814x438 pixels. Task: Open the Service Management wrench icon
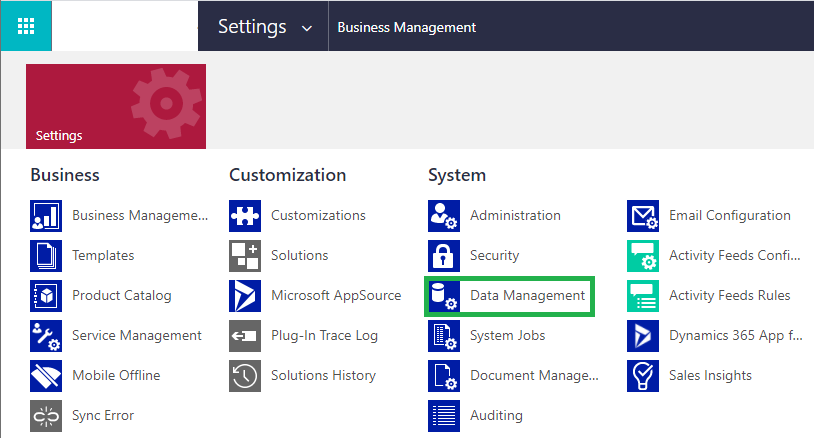pos(46,336)
